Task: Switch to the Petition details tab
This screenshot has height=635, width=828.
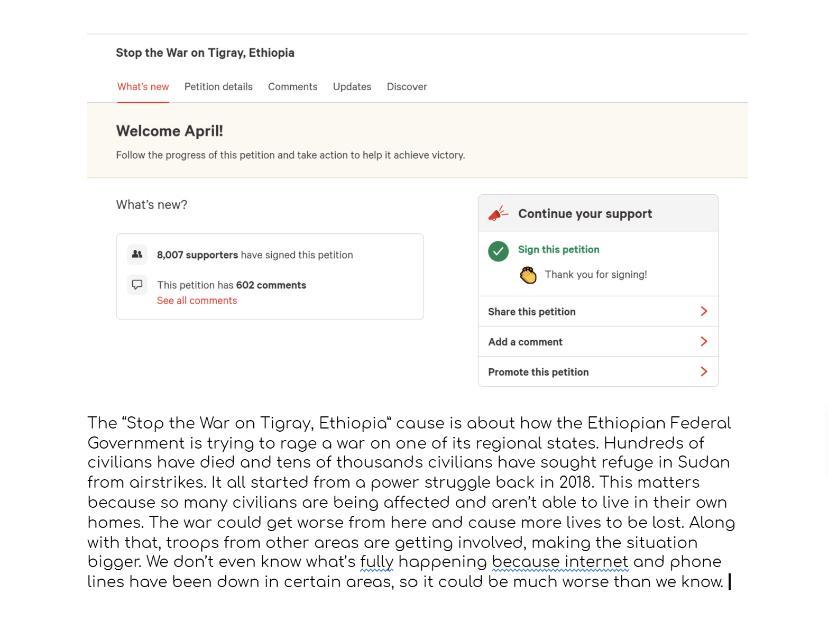Action: pos(218,87)
